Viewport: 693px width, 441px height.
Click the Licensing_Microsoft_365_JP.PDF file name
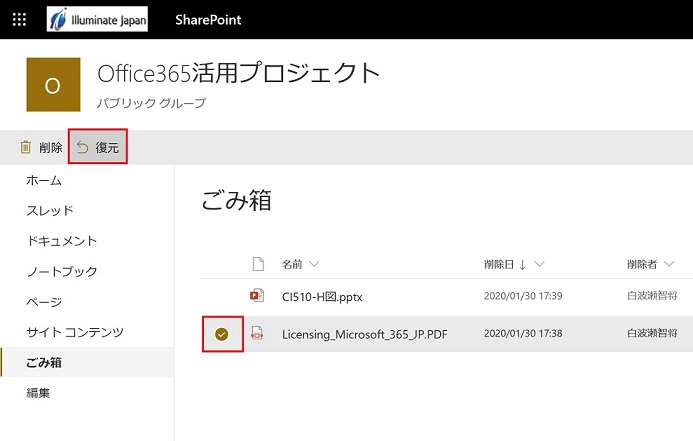click(365, 334)
